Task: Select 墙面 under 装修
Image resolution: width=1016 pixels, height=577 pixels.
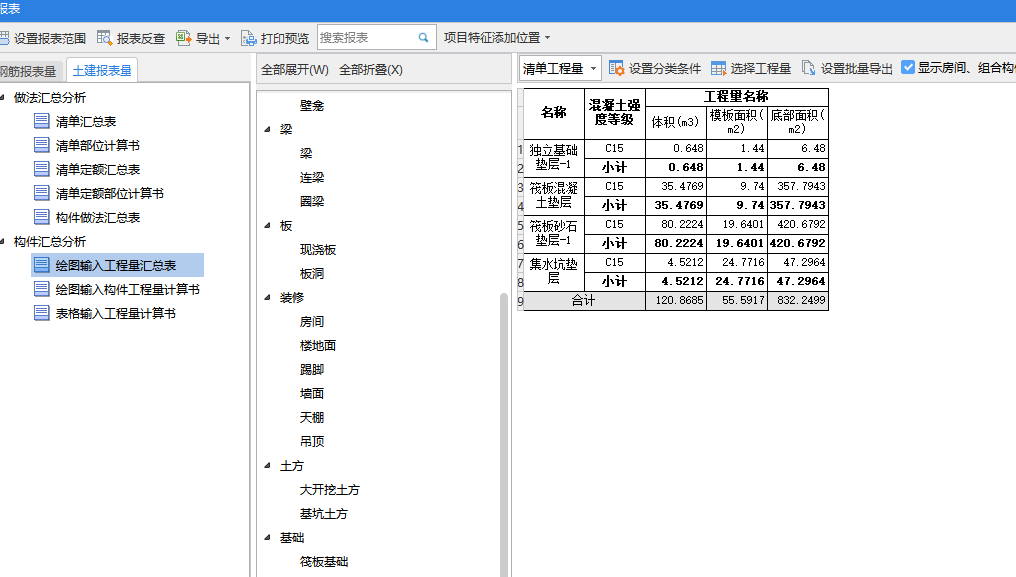Action: tap(312, 394)
